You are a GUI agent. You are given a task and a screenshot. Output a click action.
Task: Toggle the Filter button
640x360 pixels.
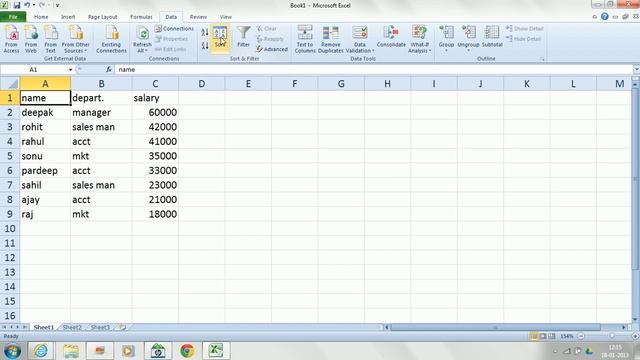(244, 37)
